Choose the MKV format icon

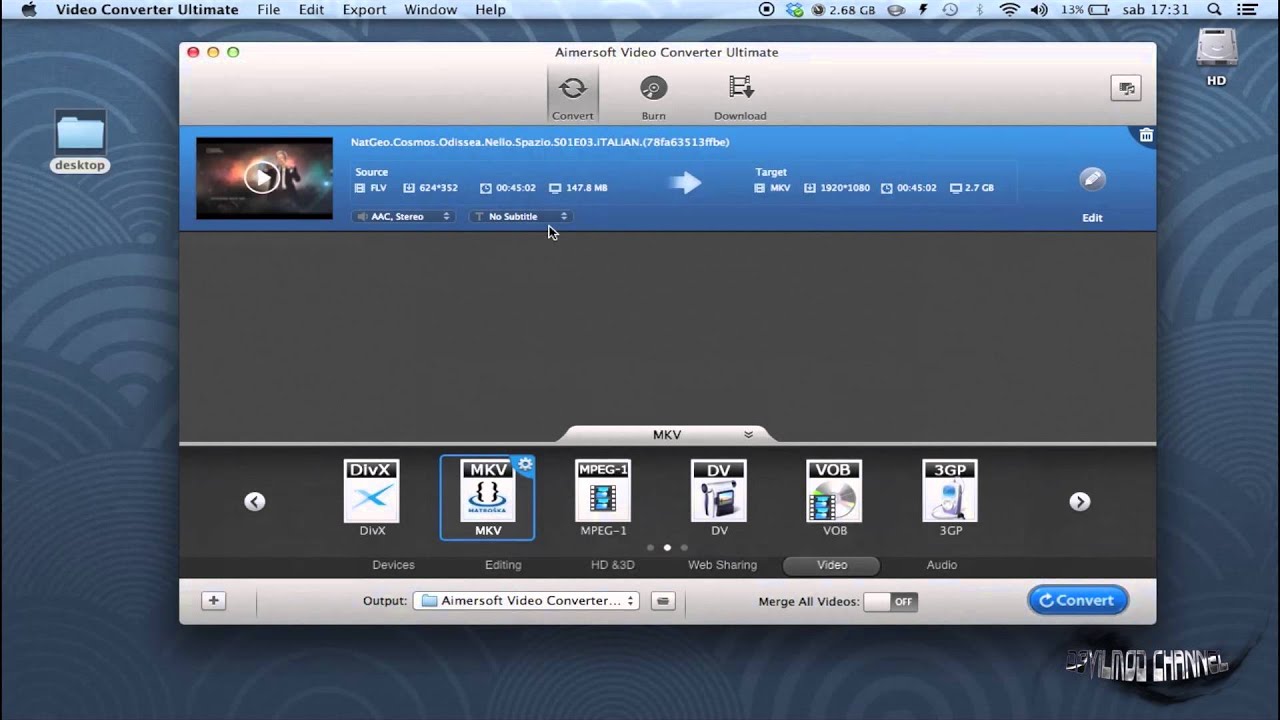(x=488, y=491)
